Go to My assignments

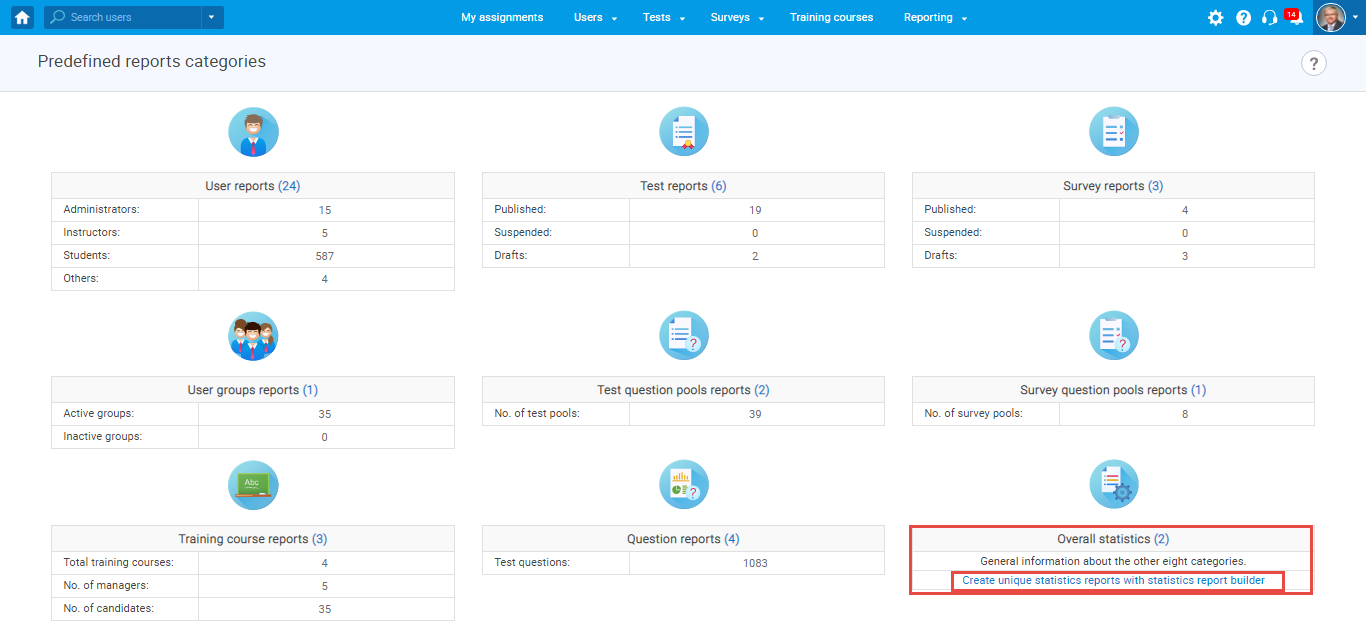click(x=502, y=18)
